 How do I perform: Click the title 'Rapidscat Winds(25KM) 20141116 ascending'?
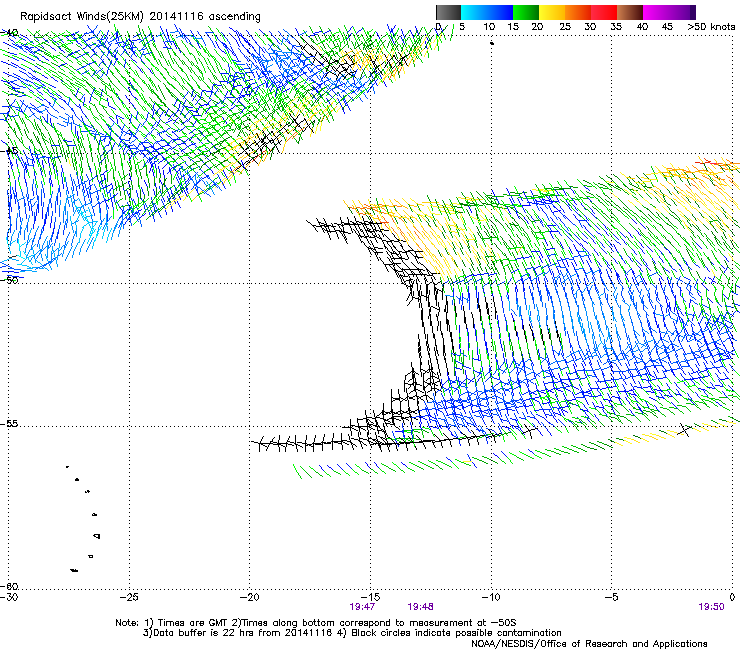point(140,17)
